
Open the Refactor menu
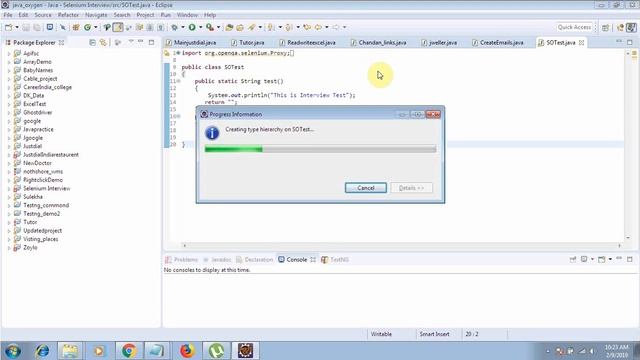click(x=68, y=15)
